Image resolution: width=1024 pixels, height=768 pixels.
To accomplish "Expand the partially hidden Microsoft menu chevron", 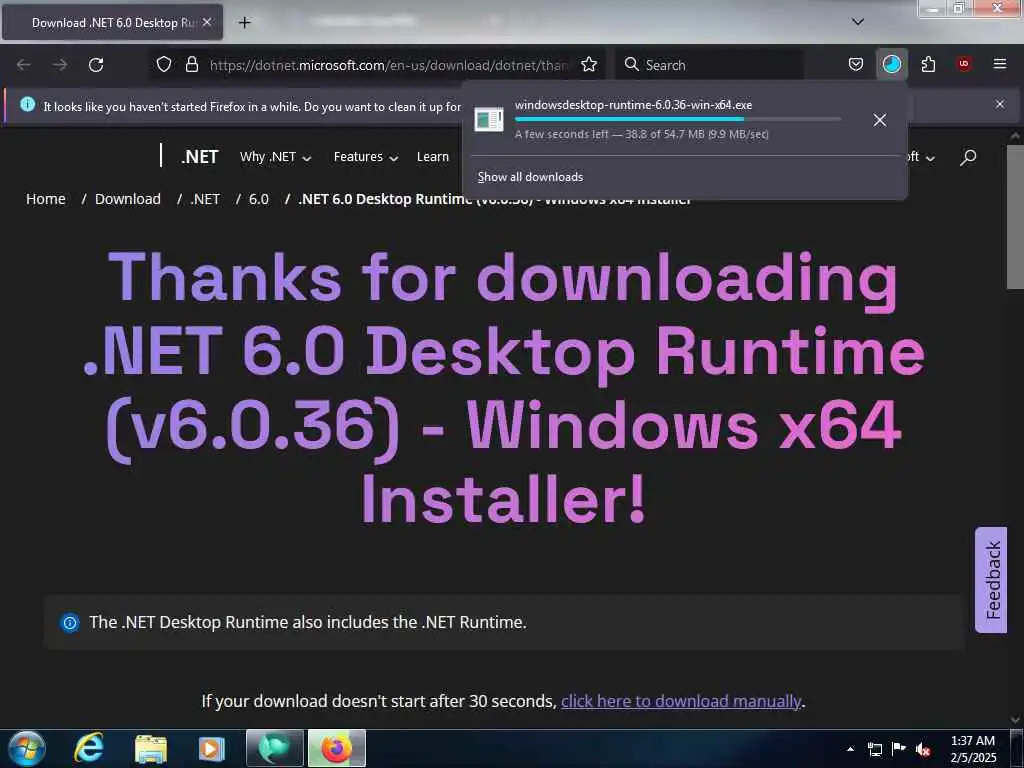I will [930, 158].
